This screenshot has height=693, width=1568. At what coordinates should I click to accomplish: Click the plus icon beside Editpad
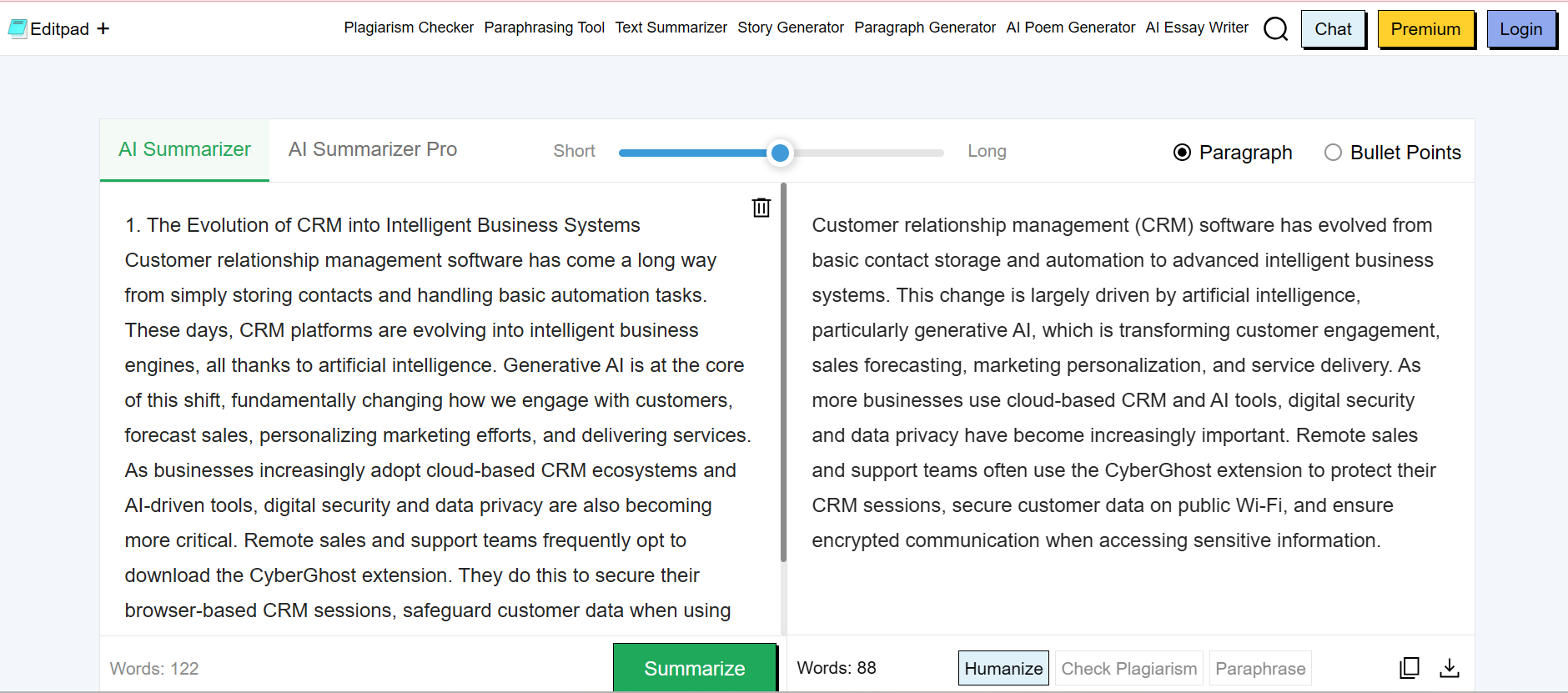coord(103,29)
